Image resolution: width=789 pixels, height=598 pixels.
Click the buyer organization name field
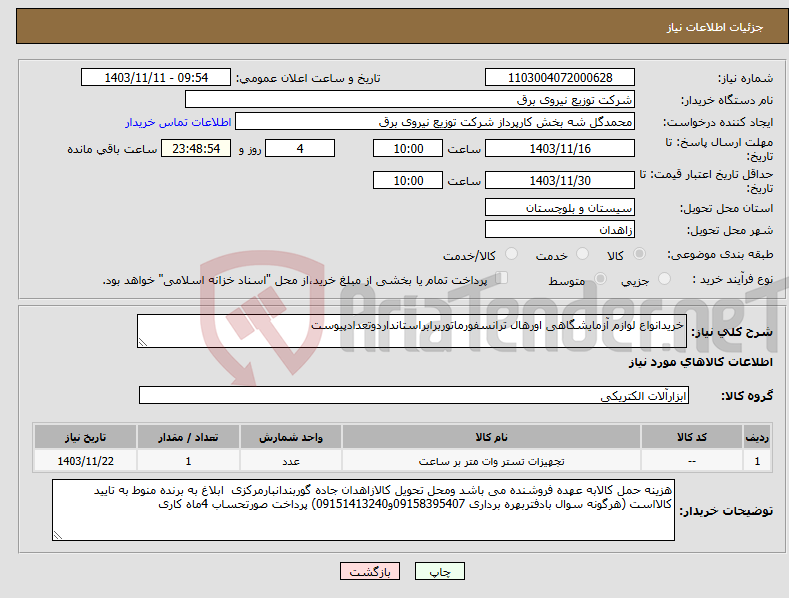click(410, 99)
